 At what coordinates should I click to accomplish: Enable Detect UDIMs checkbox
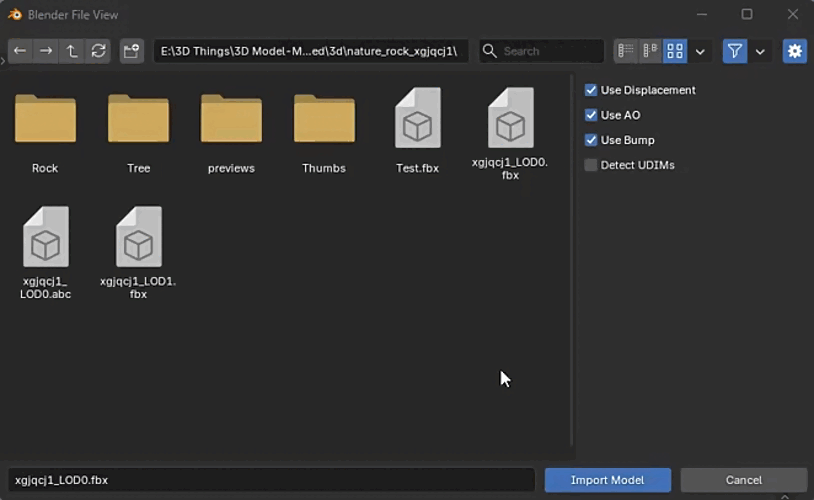point(591,165)
